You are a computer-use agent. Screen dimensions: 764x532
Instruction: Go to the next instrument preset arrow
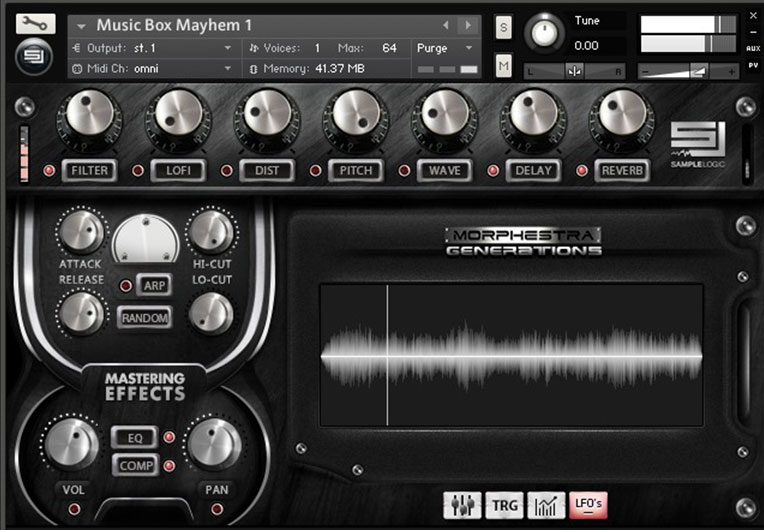467,25
